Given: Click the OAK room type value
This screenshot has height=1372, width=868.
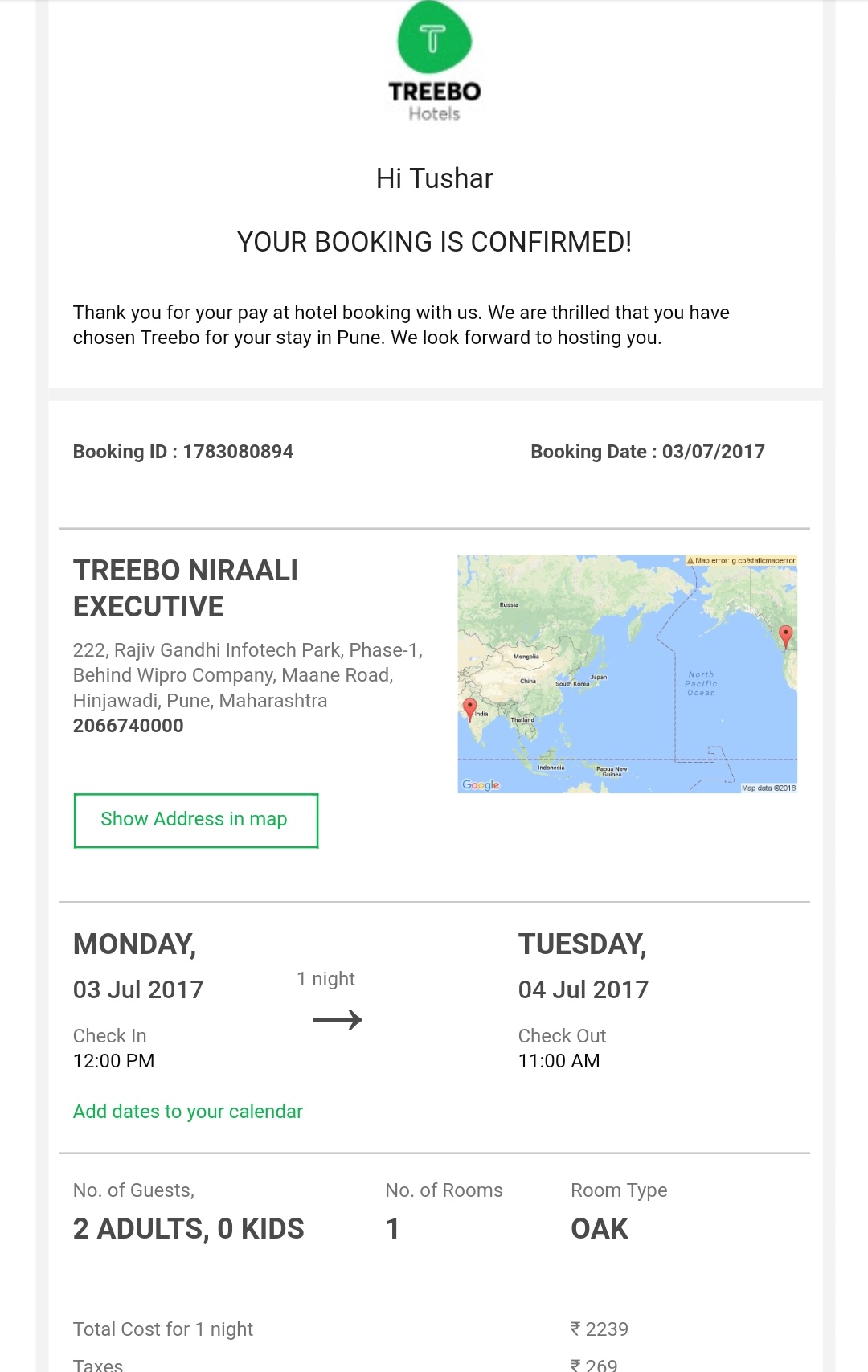Looking at the screenshot, I should tap(600, 1228).
